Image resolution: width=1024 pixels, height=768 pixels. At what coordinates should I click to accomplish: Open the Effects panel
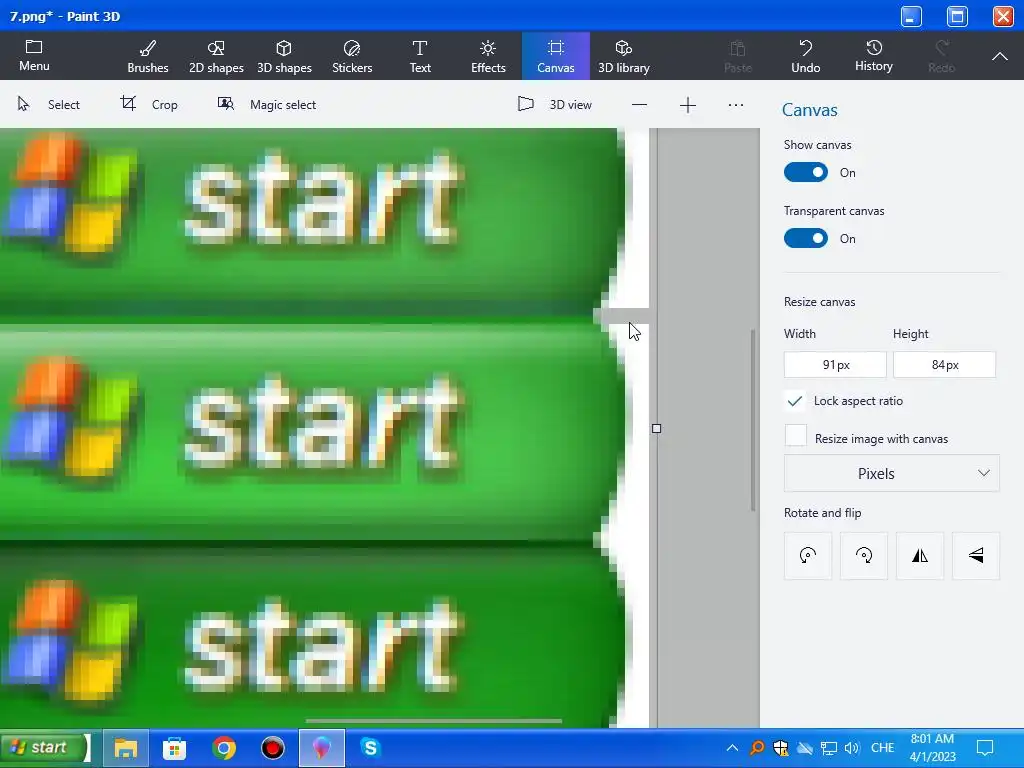(488, 56)
